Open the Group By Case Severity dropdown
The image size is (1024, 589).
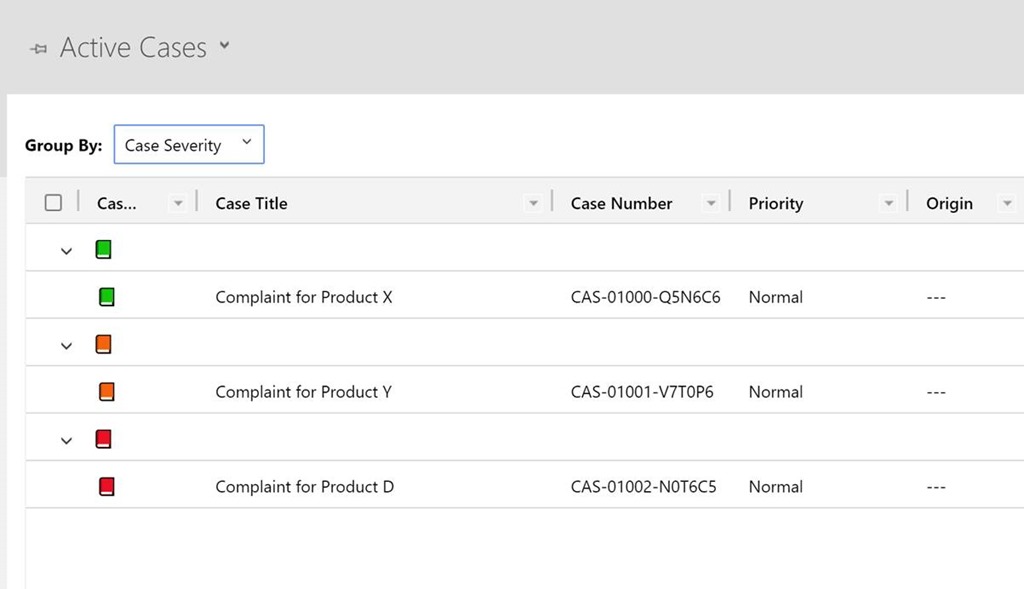189,145
